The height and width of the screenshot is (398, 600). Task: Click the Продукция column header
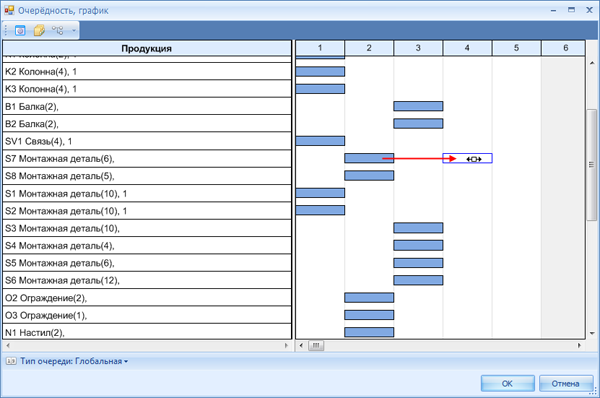(x=147, y=48)
